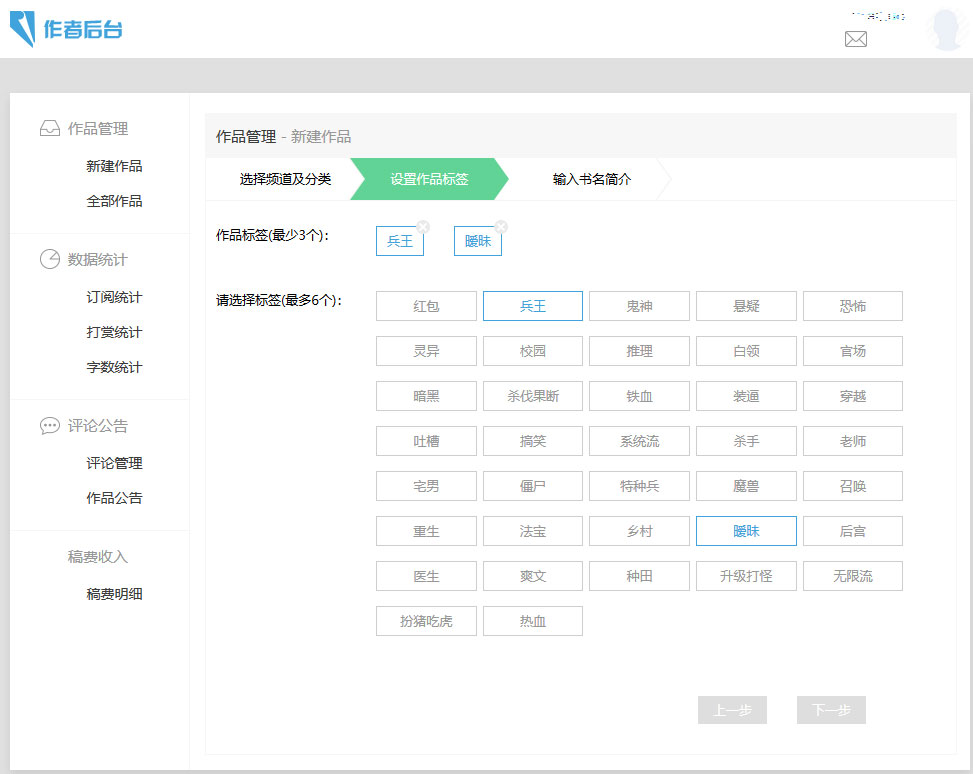The height and width of the screenshot is (774, 973).
Task: Select the 系统流 tag
Action: pos(639,441)
